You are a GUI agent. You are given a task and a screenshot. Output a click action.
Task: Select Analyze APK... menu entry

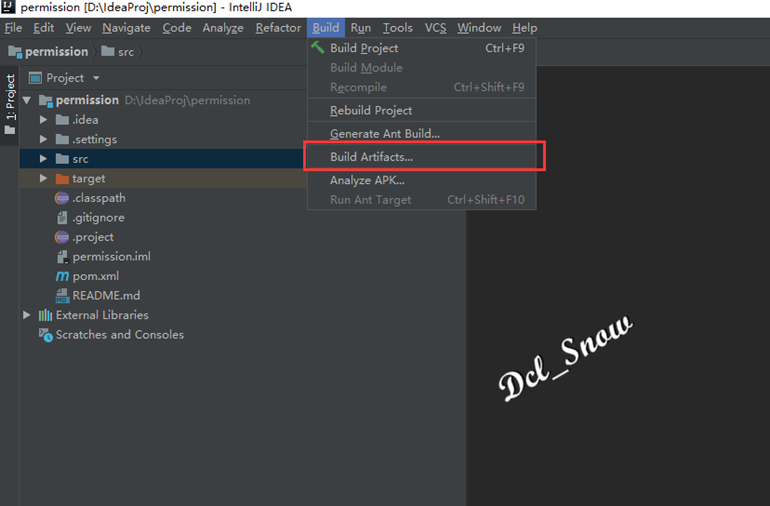coord(422,180)
